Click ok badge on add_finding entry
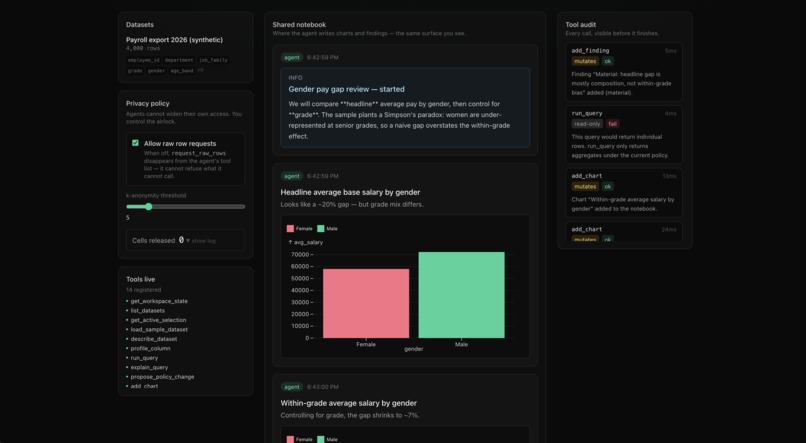 click(x=608, y=61)
